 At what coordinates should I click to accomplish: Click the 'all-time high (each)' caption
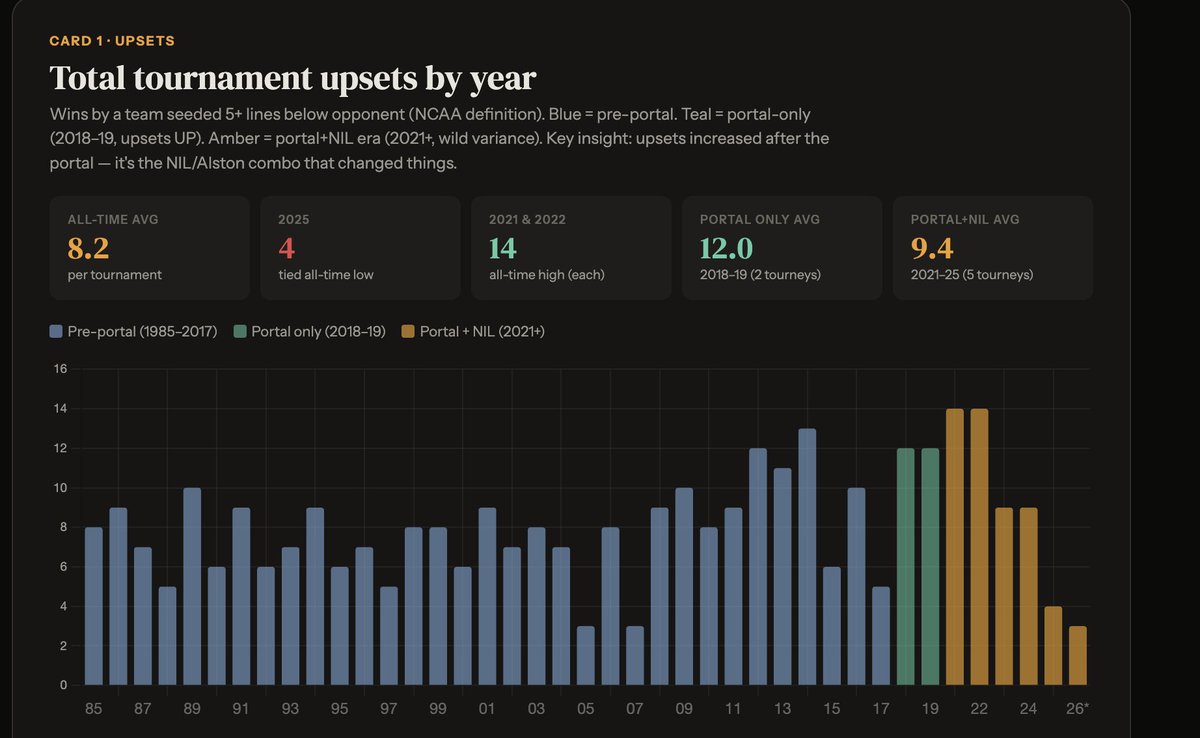point(547,274)
